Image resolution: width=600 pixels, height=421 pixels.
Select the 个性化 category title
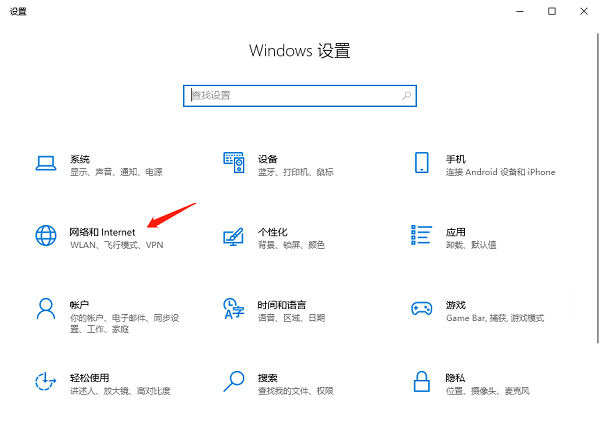pos(272,232)
